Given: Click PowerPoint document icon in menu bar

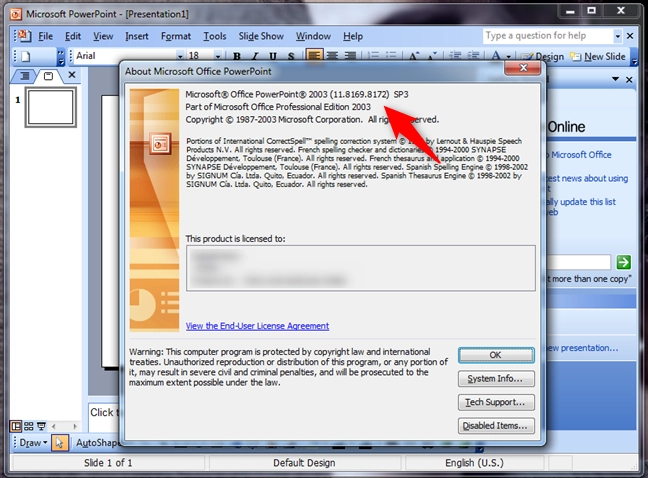Looking at the screenshot, I should click(24, 36).
